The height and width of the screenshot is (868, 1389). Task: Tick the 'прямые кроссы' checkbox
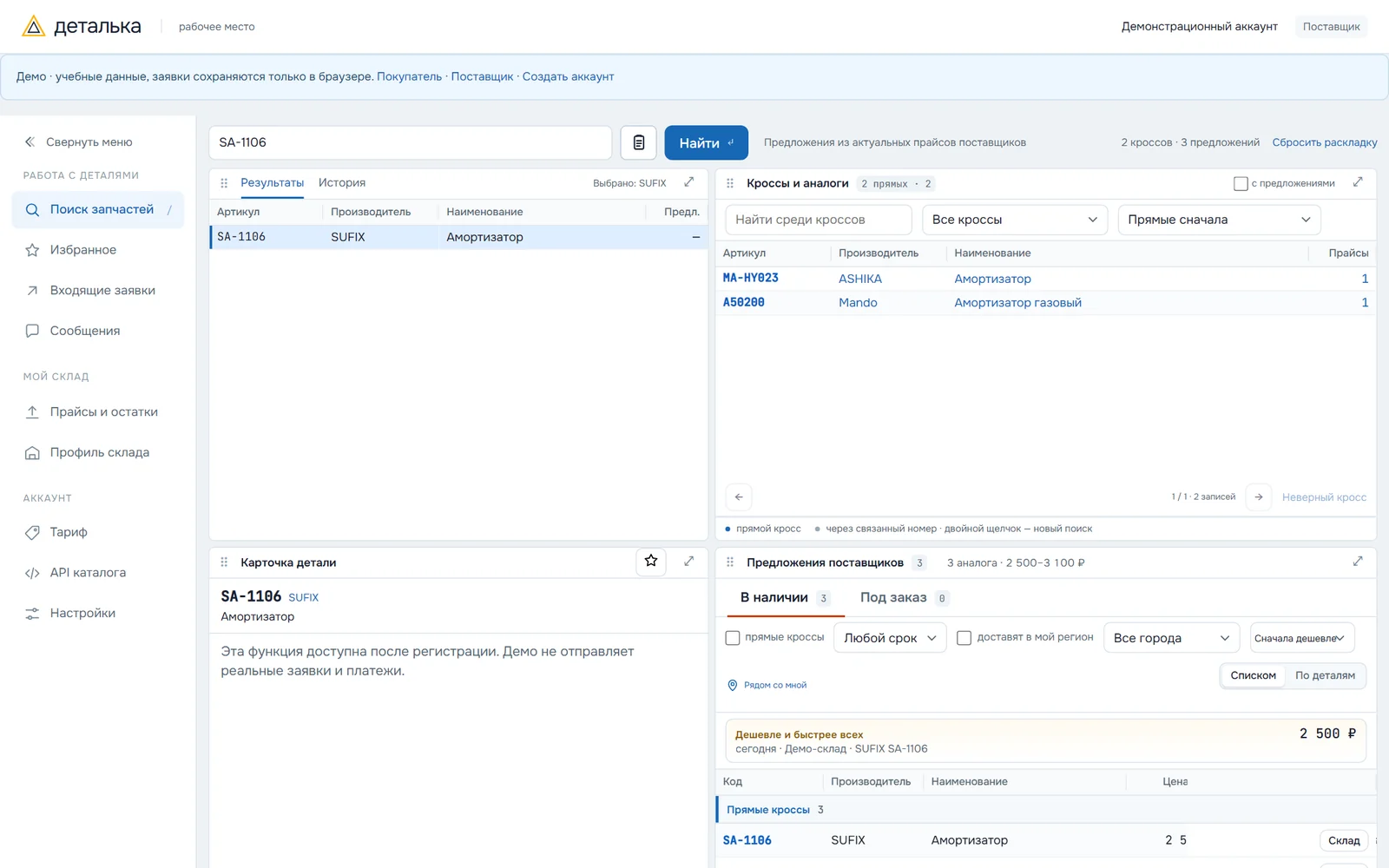click(733, 638)
